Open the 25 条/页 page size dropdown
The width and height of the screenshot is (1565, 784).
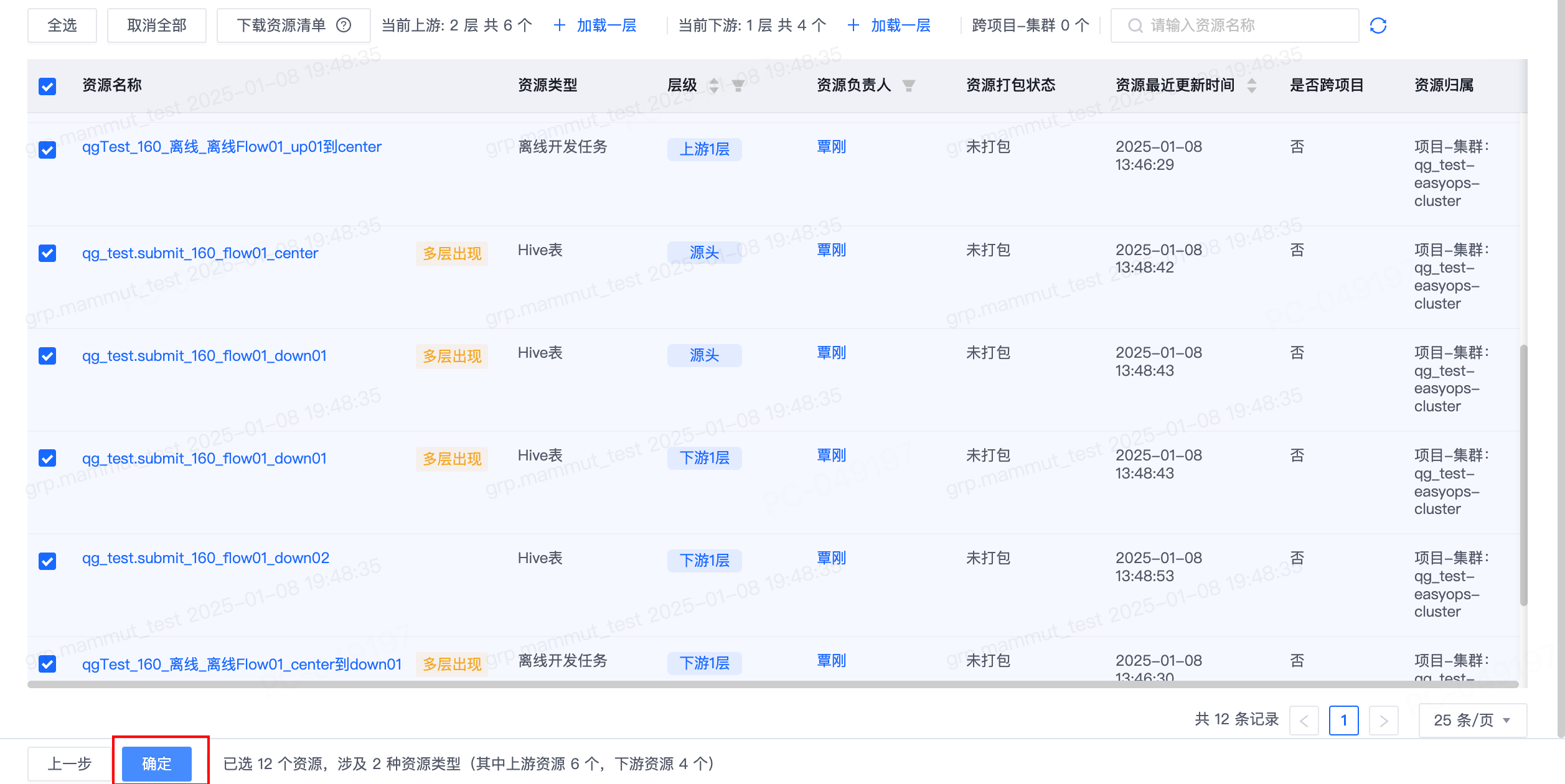pos(1472,721)
